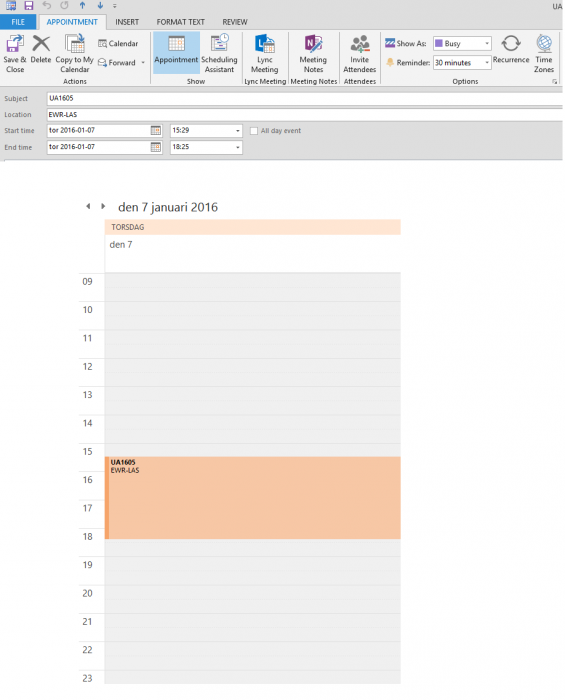Start a Lync Meeting
This screenshot has height=700, width=565.
[x=265, y=54]
